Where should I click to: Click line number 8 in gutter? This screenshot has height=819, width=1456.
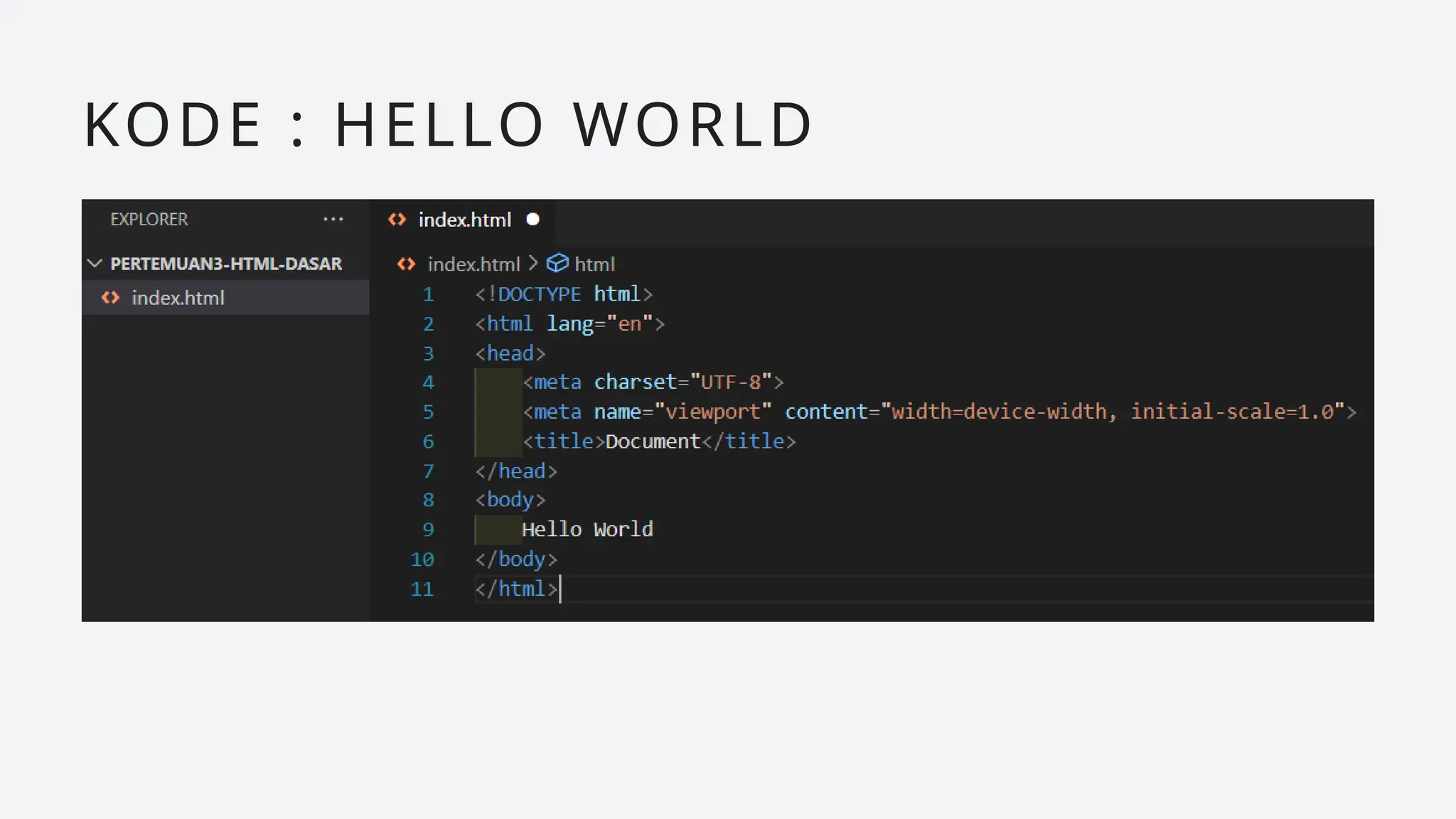click(428, 500)
